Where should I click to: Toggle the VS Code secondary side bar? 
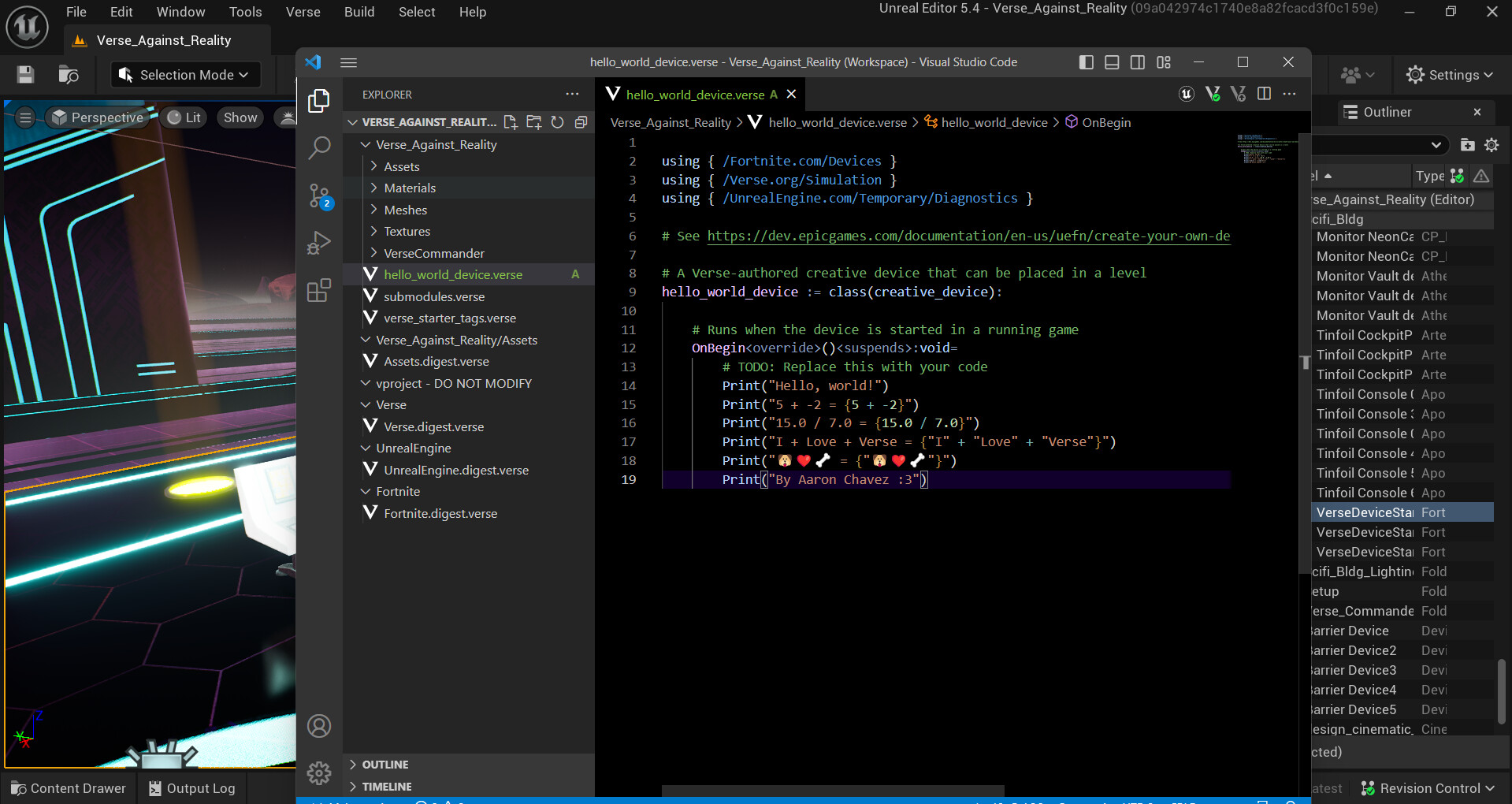1138,62
